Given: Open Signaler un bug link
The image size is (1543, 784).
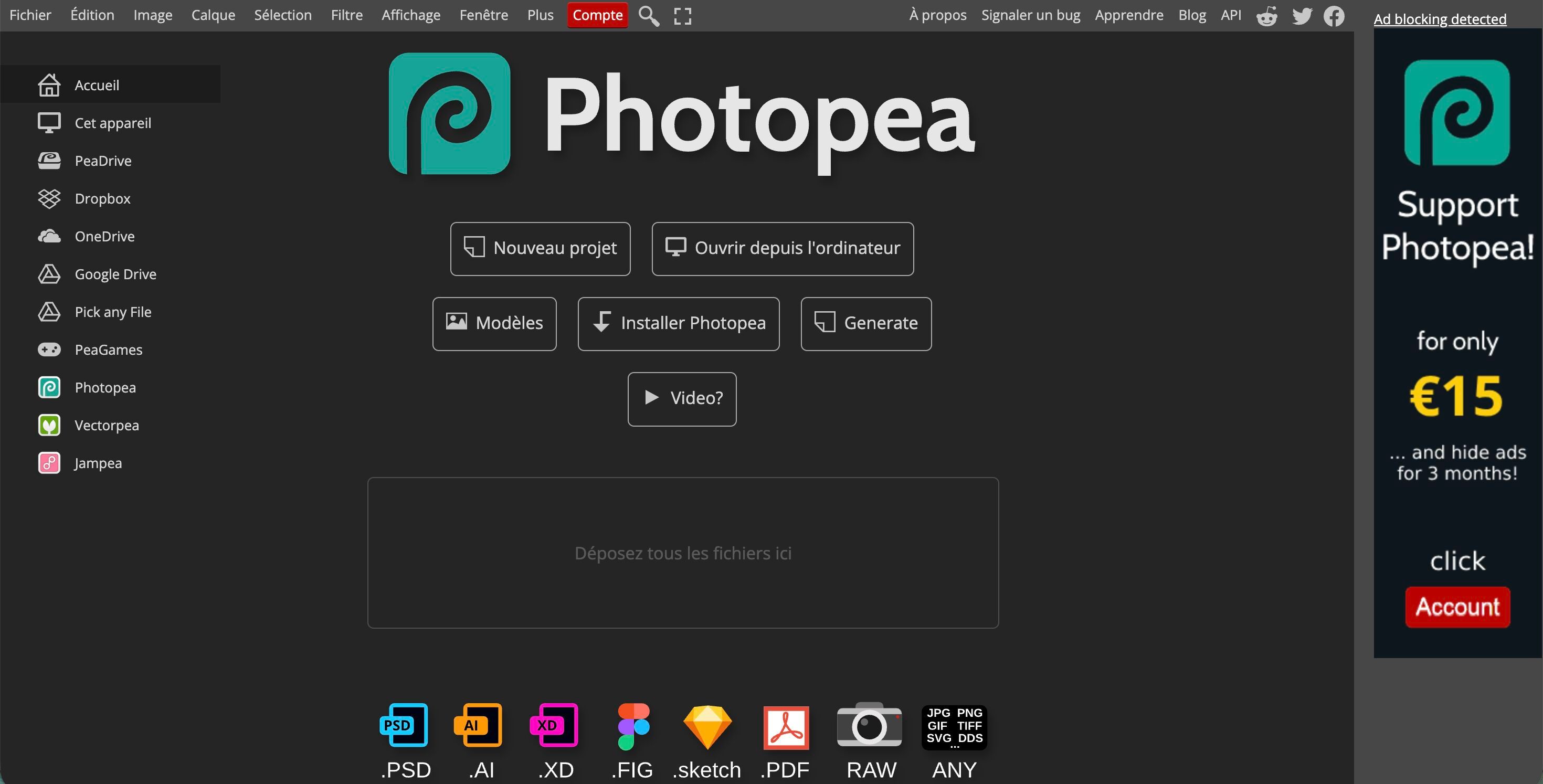Looking at the screenshot, I should click(1031, 15).
